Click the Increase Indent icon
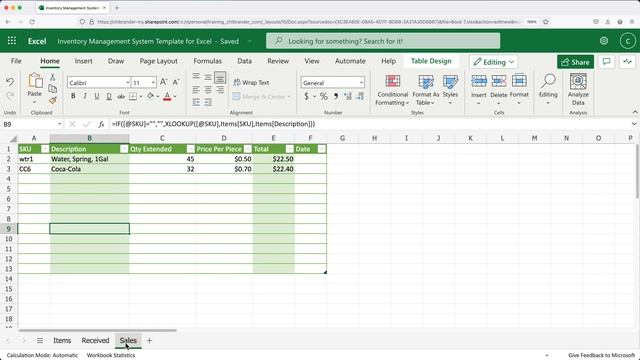This screenshot has height=360, width=640. point(208,102)
